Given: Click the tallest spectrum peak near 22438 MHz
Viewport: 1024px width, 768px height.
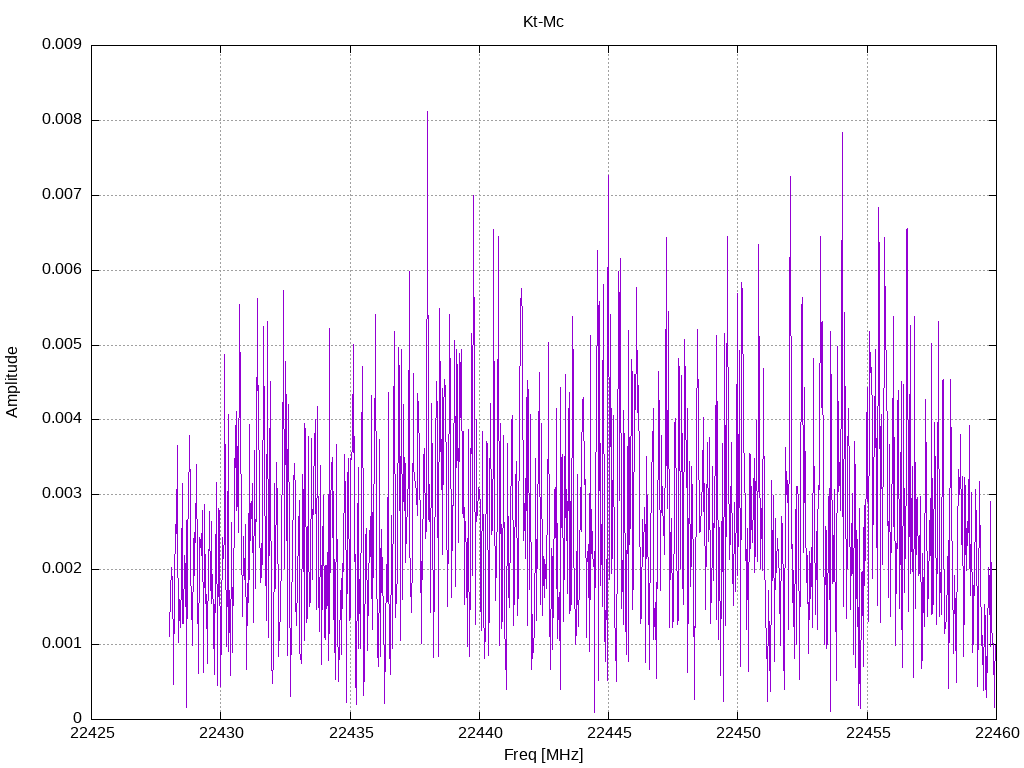Looking at the screenshot, I should (x=427, y=113).
